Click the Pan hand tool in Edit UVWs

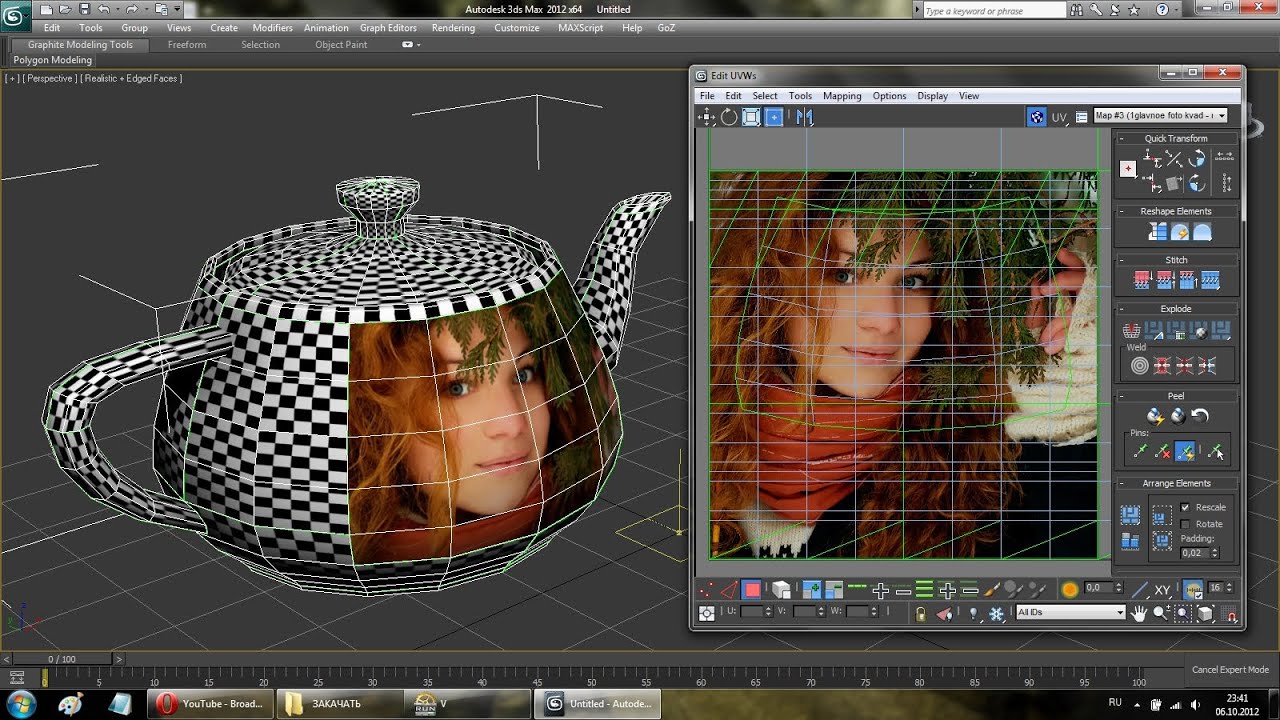click(1138, 613)
